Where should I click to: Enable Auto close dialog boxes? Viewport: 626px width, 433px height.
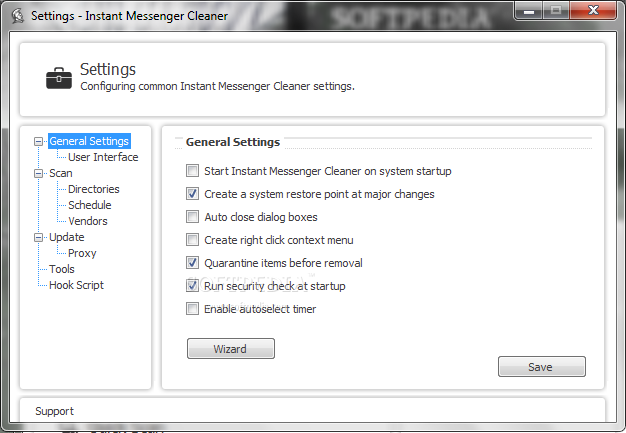[192, 217]
